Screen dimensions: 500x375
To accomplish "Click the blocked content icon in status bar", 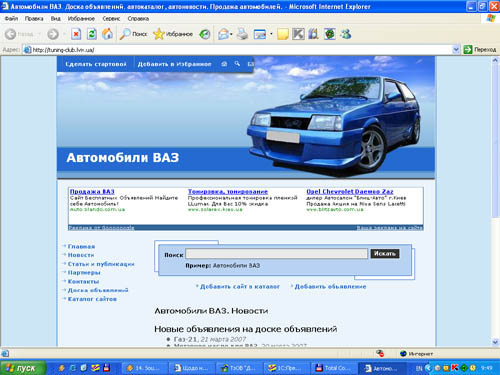I will pos(380,354).
